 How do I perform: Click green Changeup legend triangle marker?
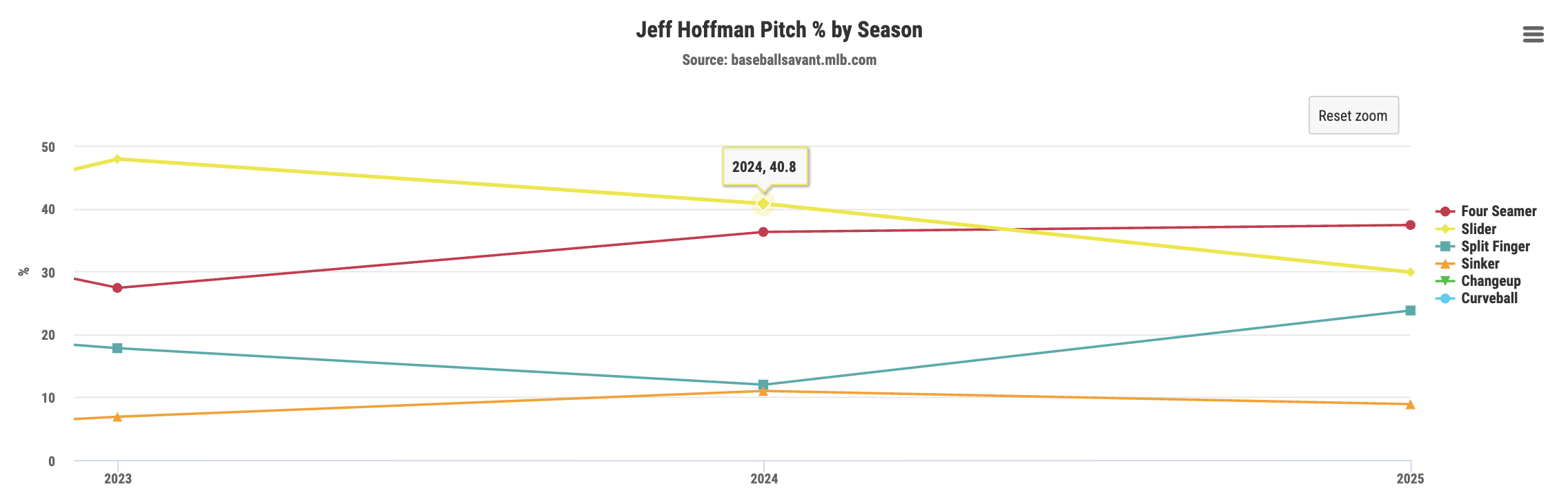tap(1445, 281)
